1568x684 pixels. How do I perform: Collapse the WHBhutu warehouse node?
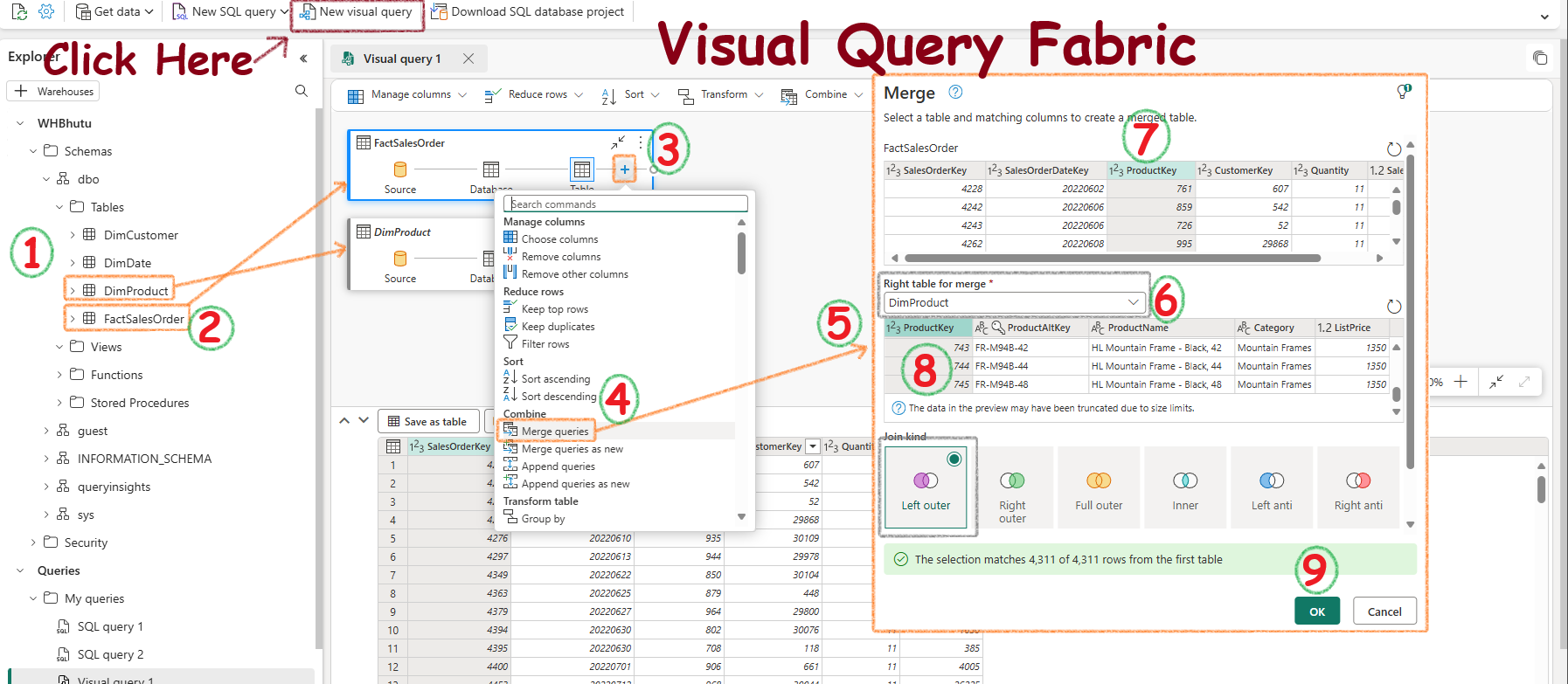point(20,123)
